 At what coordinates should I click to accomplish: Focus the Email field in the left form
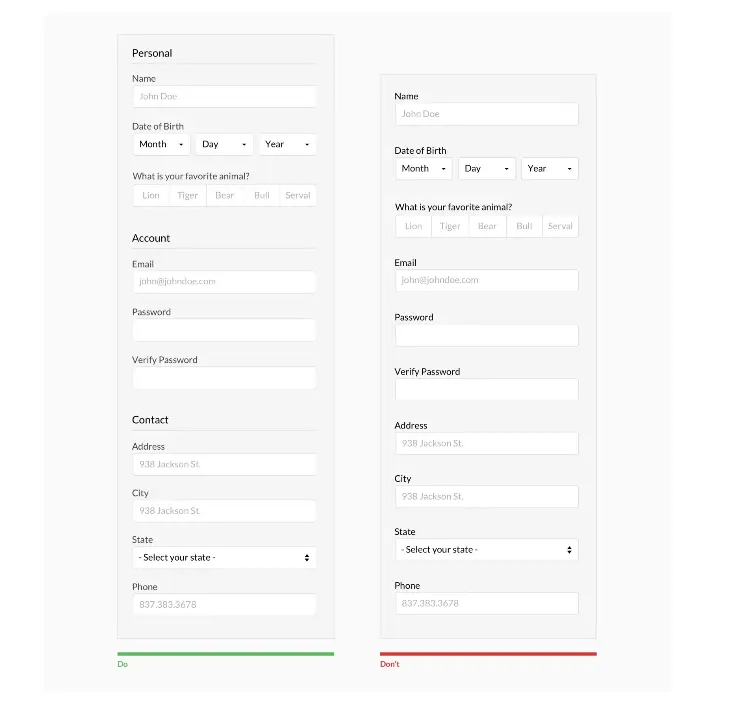pos(224,282)
